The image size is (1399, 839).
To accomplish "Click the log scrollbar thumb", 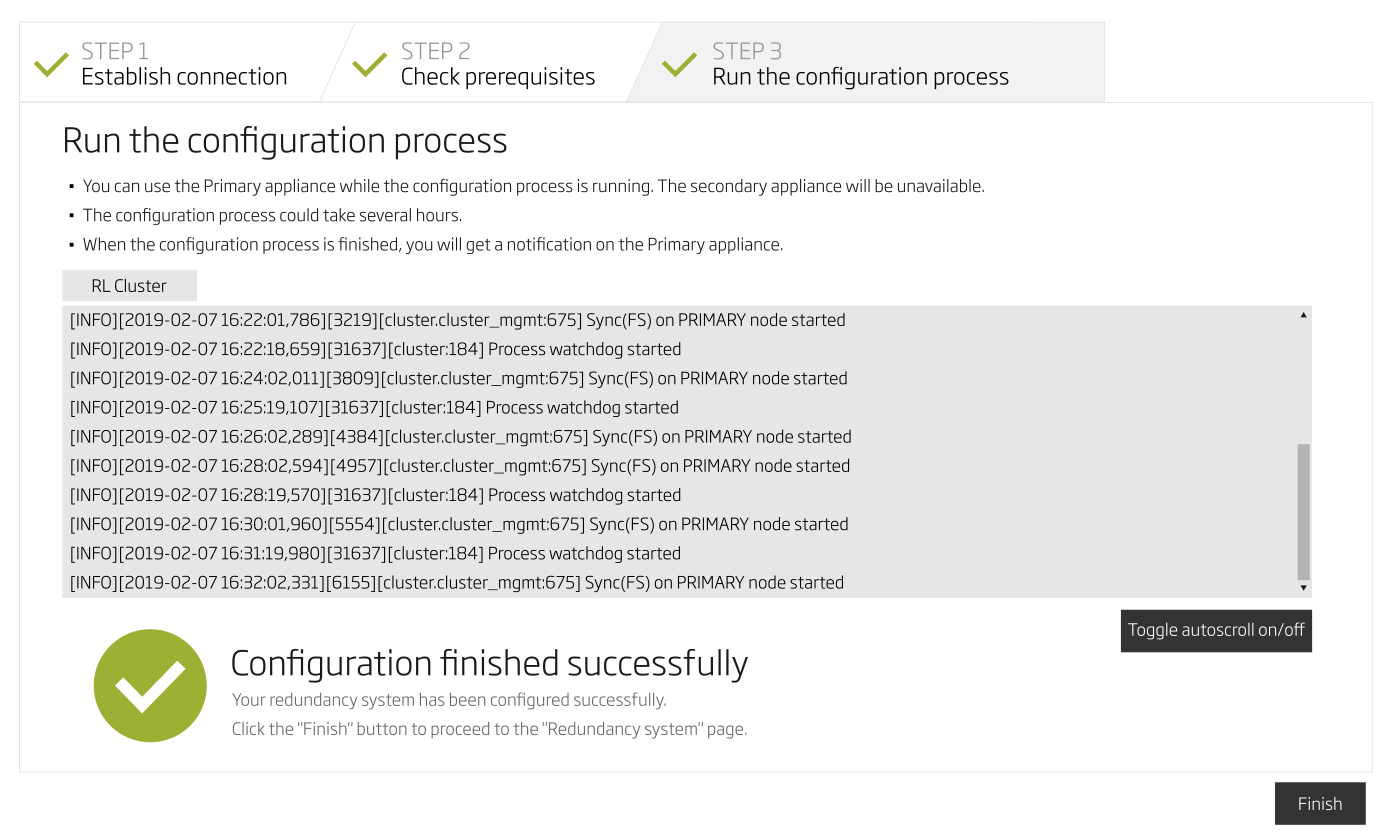I will tap(1303, 511).
